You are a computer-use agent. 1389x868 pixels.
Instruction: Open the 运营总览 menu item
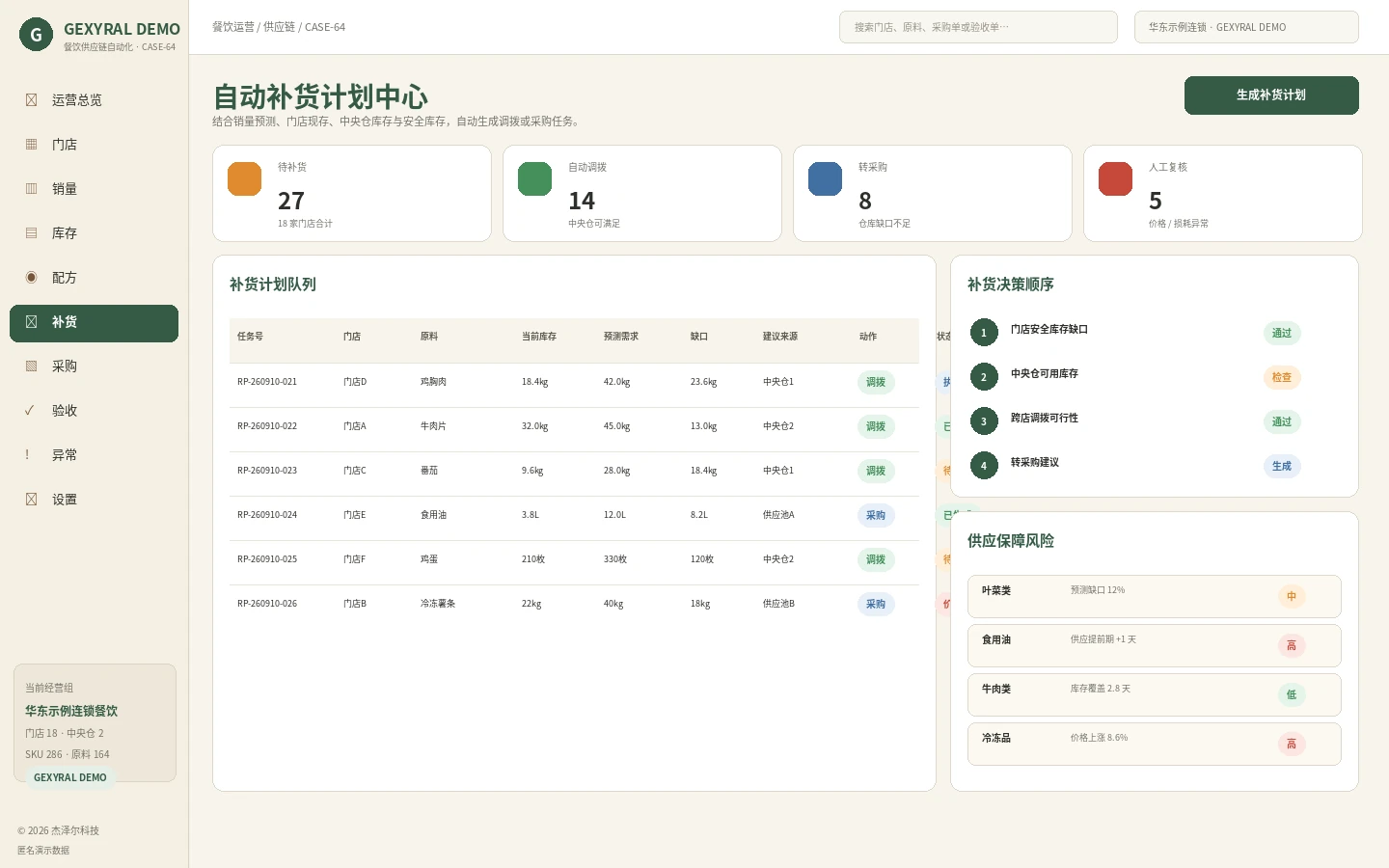pos(94,100)
